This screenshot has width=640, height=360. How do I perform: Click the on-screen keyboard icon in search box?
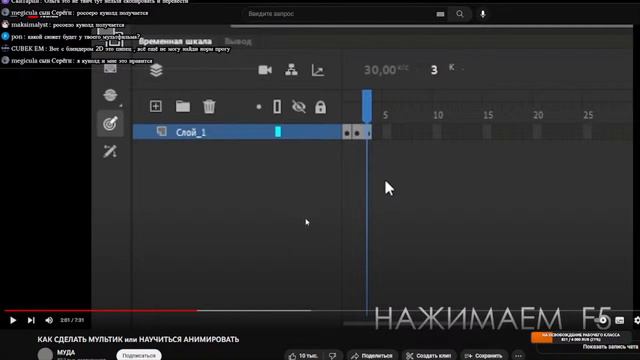(x=440, y=14)
